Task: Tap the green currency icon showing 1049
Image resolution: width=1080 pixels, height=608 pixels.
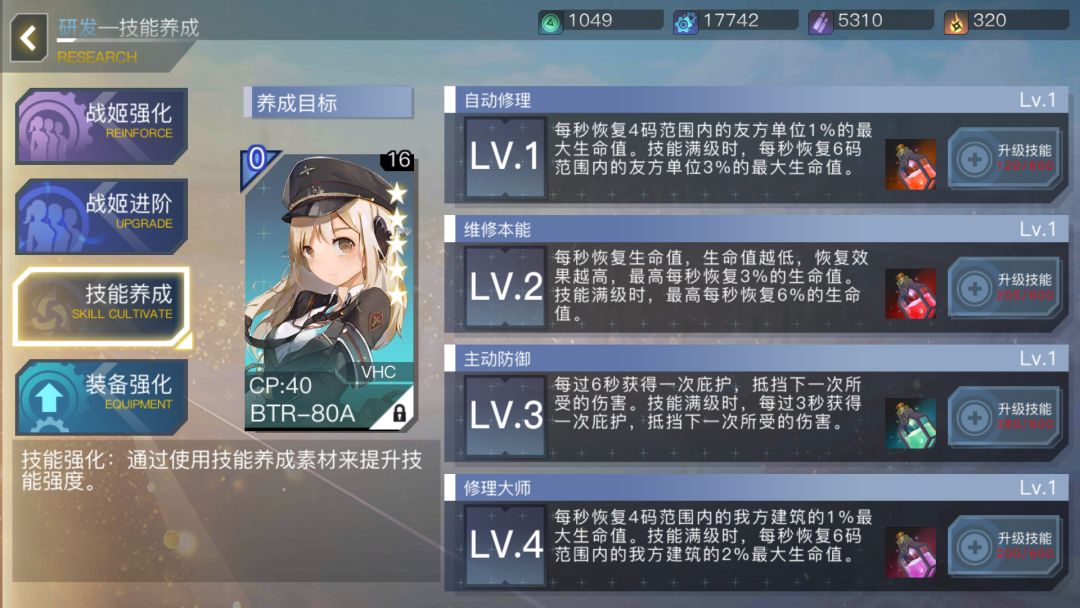Action: tap(550, 23)
